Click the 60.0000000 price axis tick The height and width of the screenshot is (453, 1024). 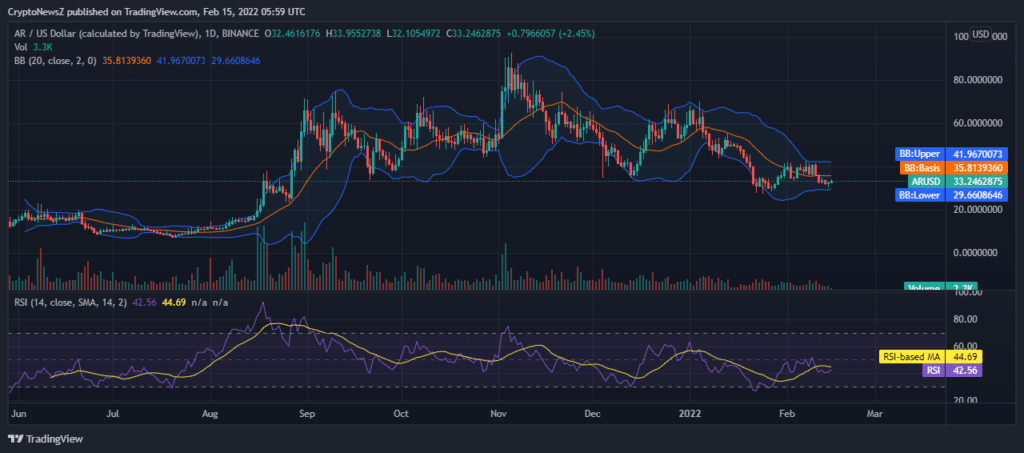(978, 123)
